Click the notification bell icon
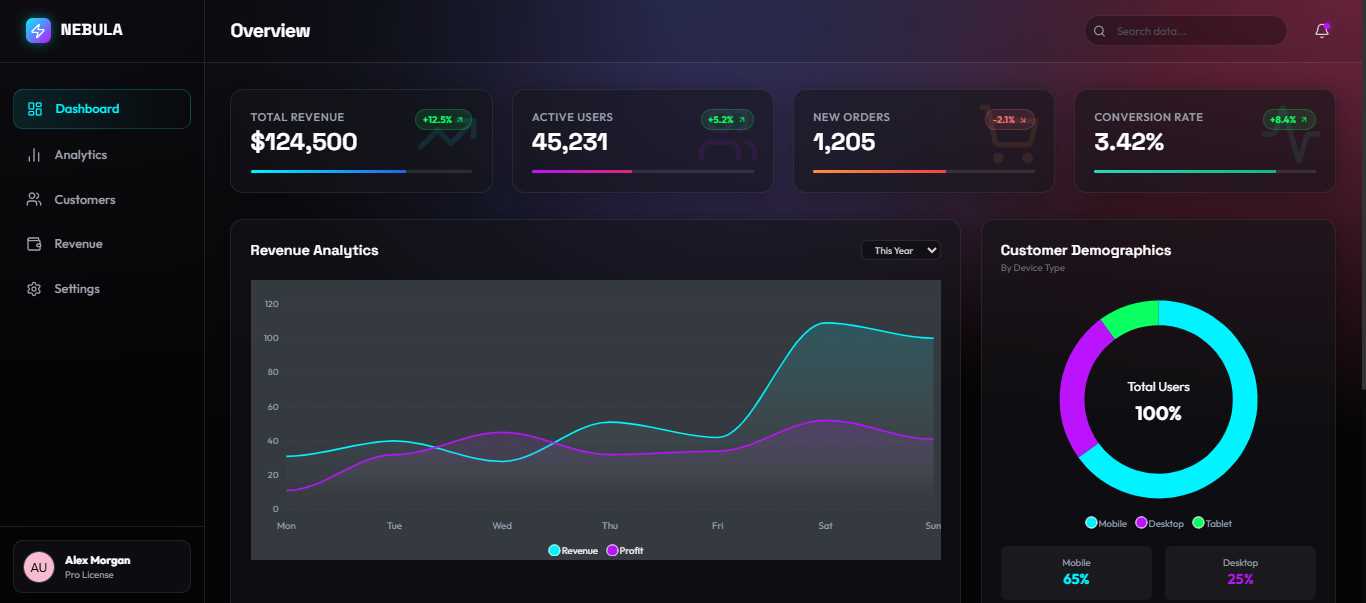Screen dimensions: 1366x603 coord(1321,31)
